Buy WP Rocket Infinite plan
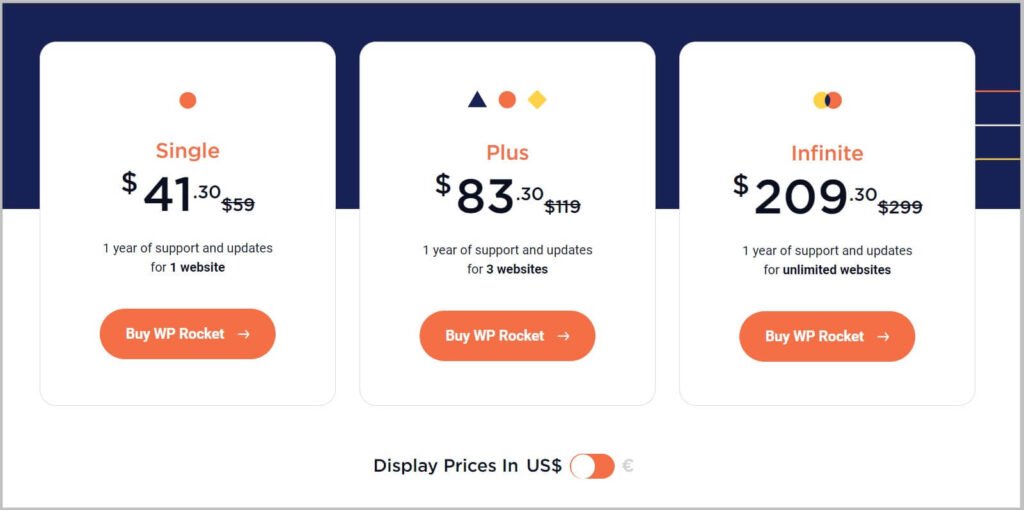1024x510 pixels. pos(815,336)
